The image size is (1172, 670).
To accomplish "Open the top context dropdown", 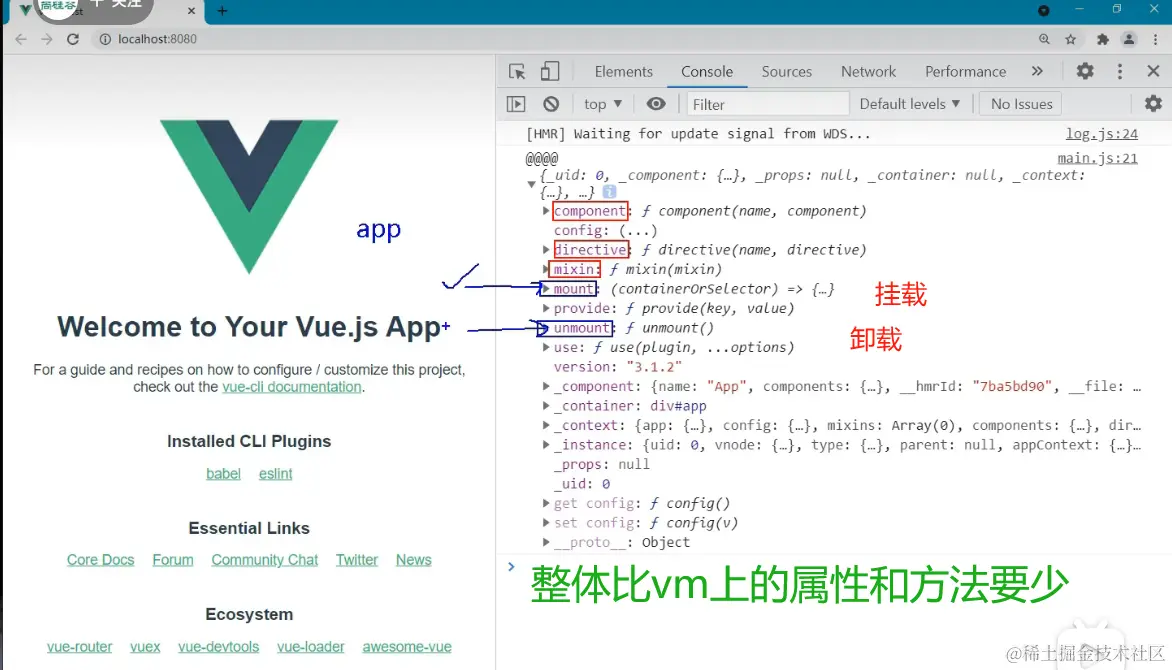I will coord(602,104).
